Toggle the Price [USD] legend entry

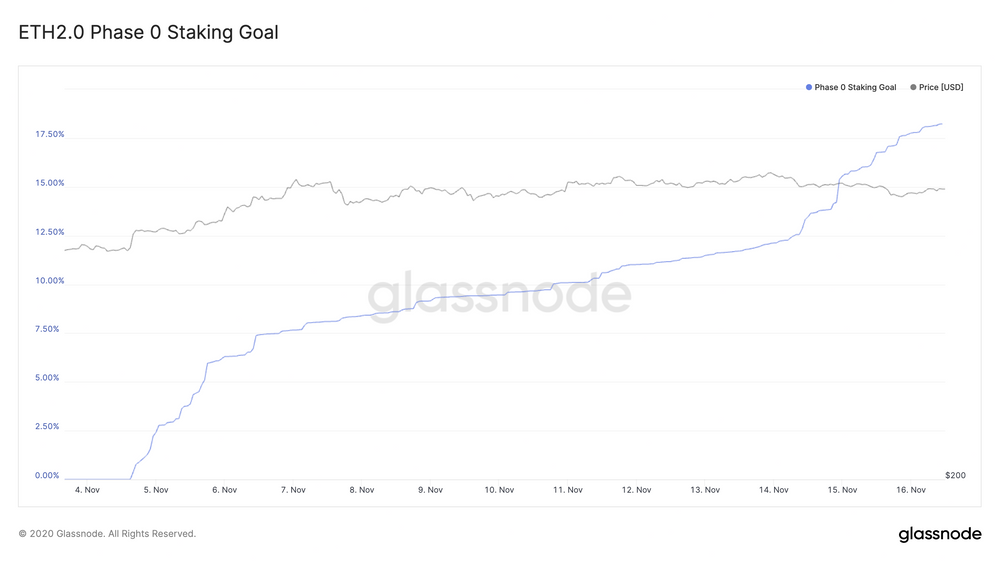pyautogui.click(x=937, y=87)
